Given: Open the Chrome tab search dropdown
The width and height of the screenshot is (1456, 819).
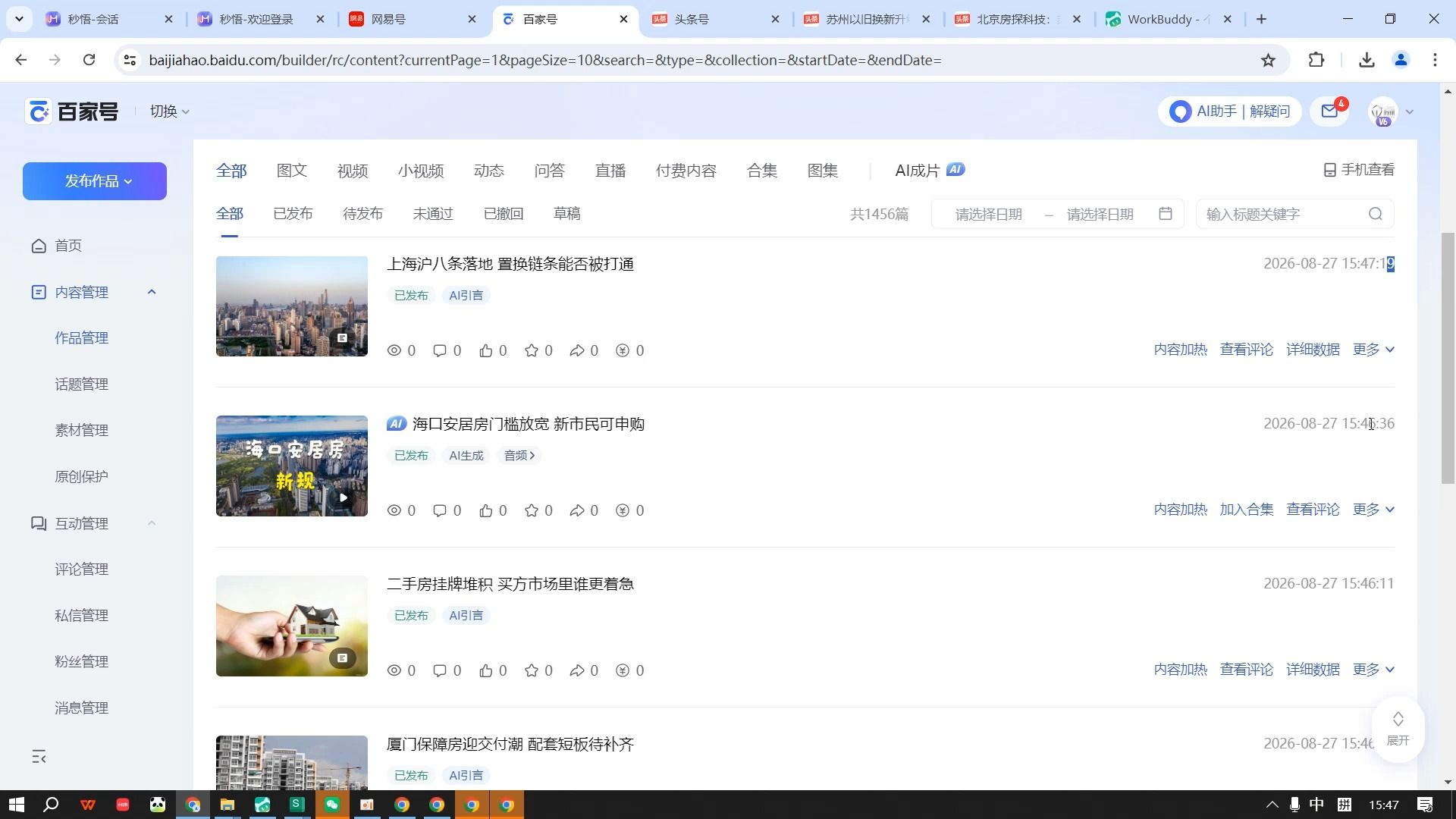Looking at the screenshot, I should click(x=19, y=19).
